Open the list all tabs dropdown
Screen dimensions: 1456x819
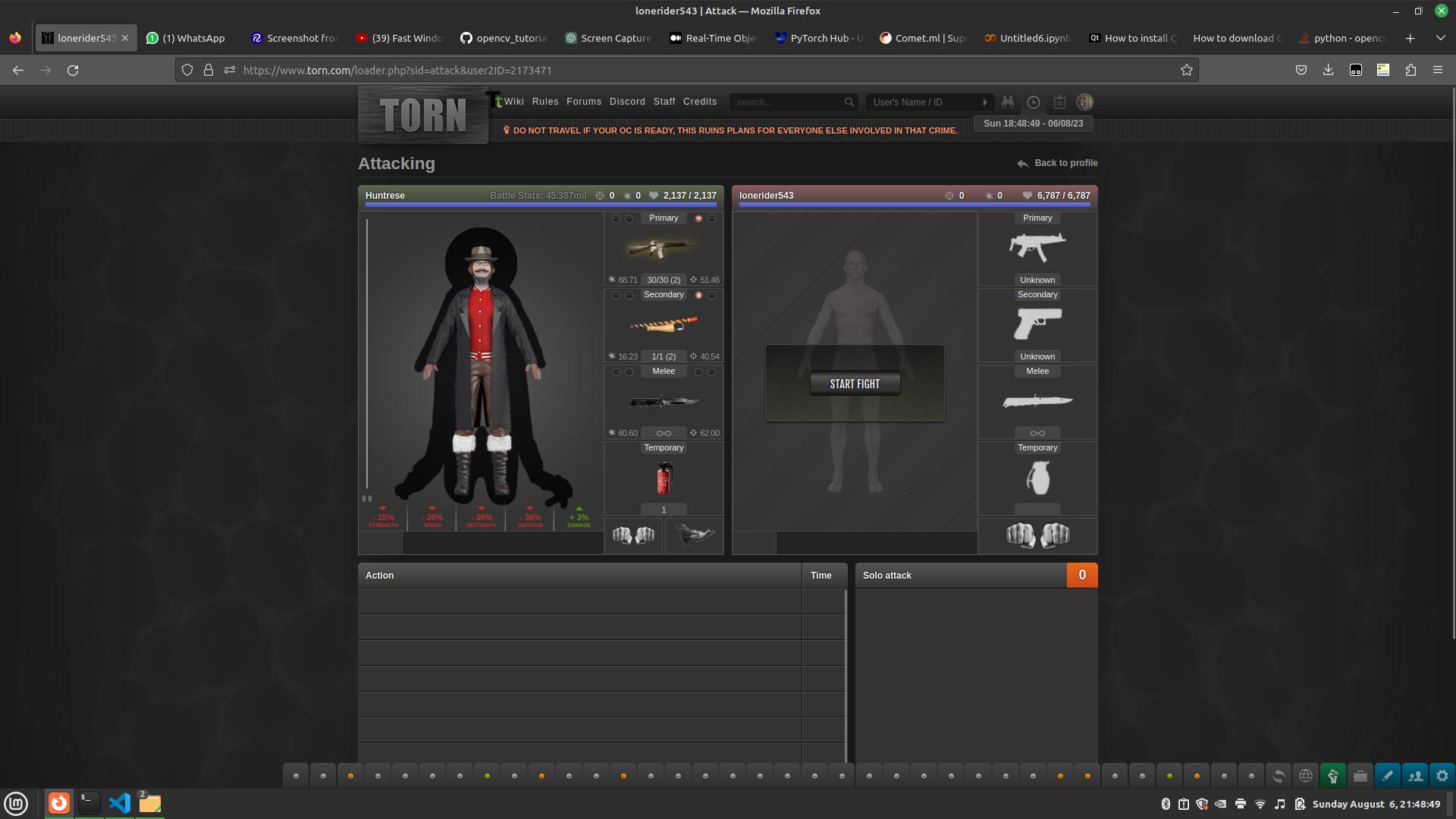tap(1440, 38)
